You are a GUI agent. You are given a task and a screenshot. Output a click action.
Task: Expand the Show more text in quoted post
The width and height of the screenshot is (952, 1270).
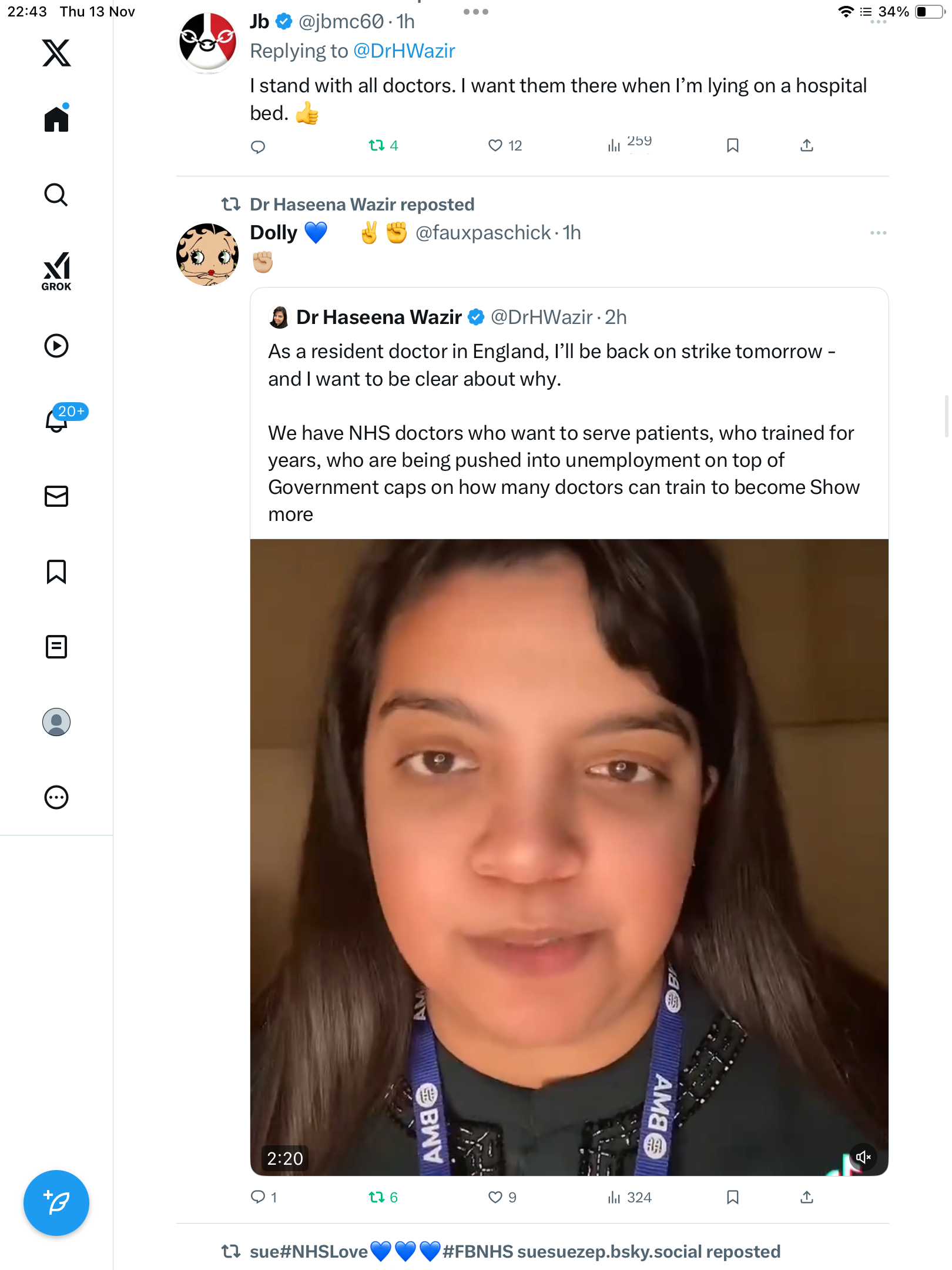834,487
